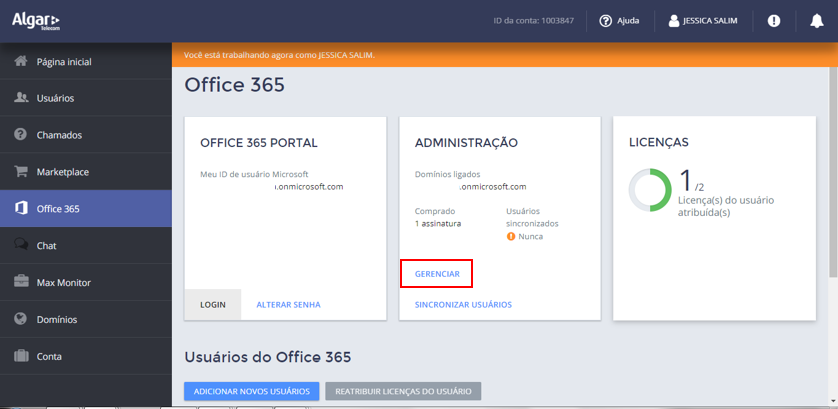838x409 pixels.
Task: Click the ALTERAR SENHA link
Action: click(288, 304)
